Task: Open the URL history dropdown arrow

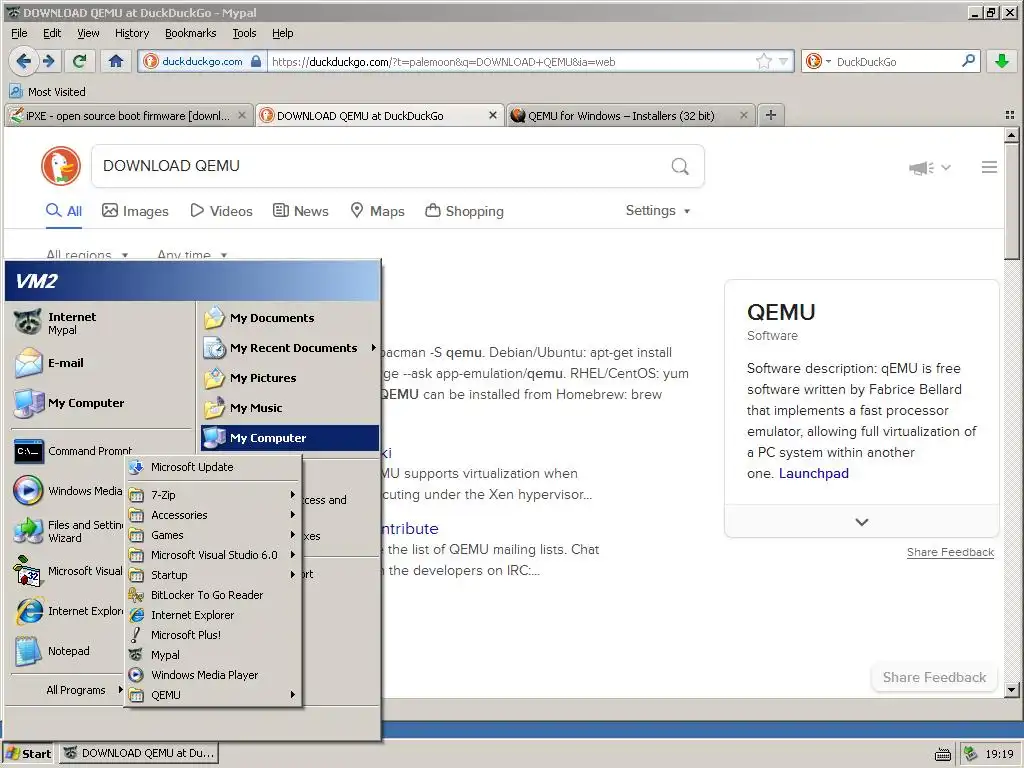Action: [783, 61]
